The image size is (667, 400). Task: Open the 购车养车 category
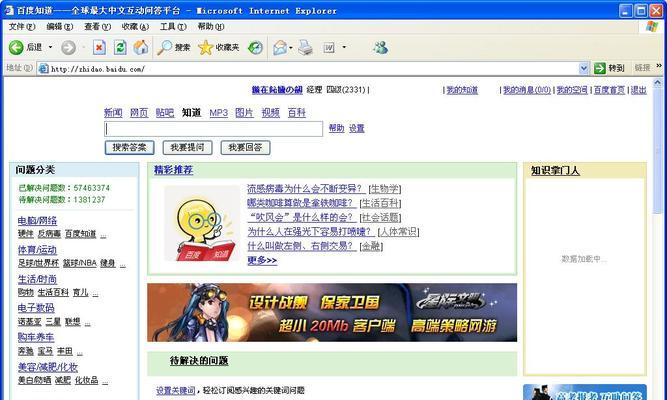36,337
